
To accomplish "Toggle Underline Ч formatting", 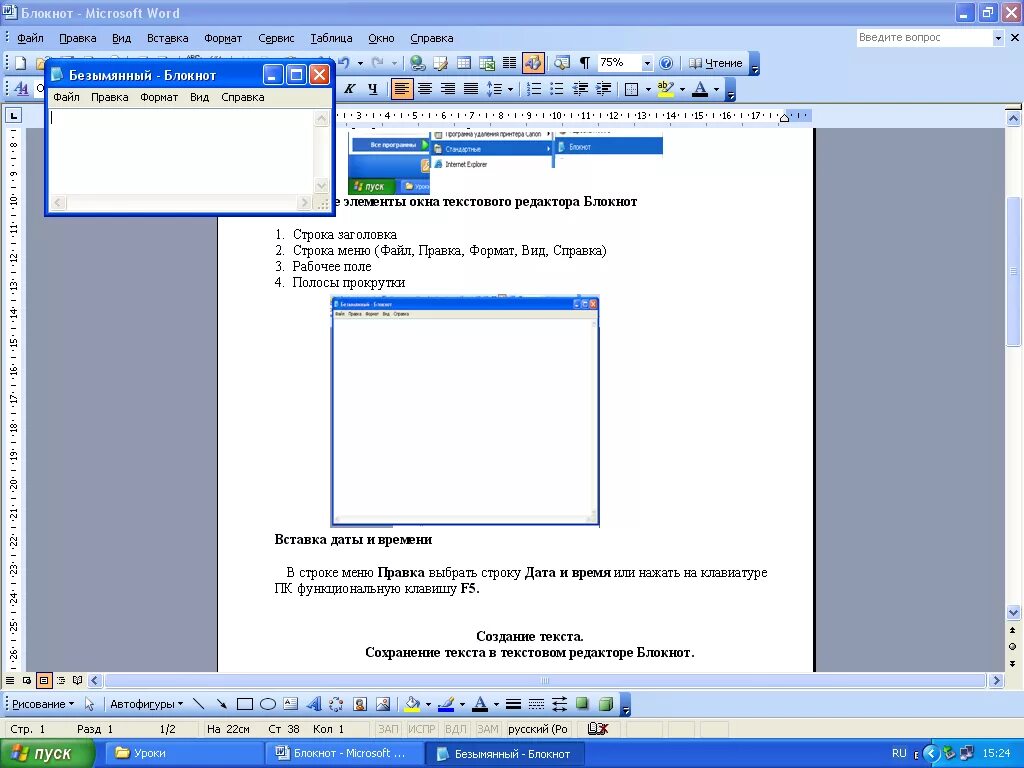I will pos(372,89).
